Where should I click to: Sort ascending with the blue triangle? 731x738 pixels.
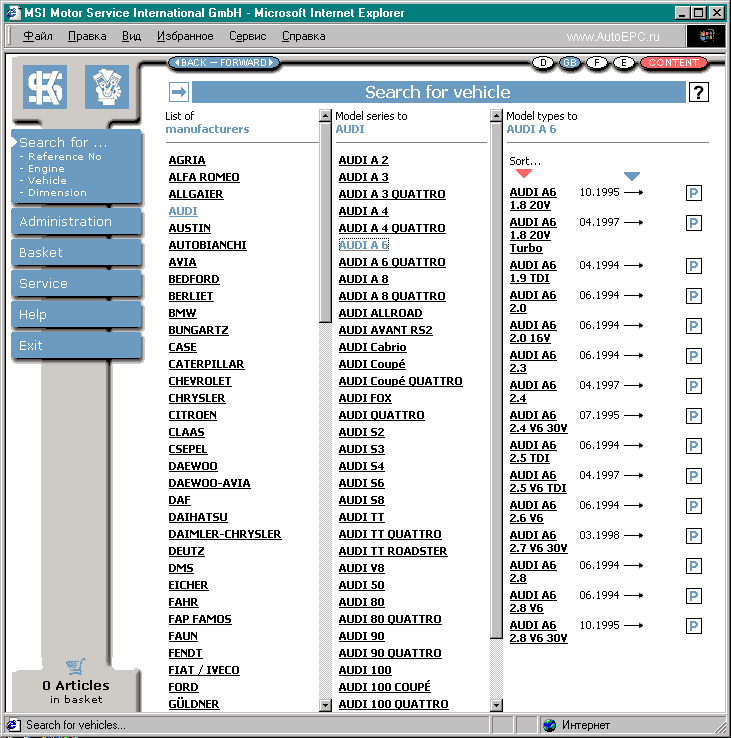tap(631, 176)
